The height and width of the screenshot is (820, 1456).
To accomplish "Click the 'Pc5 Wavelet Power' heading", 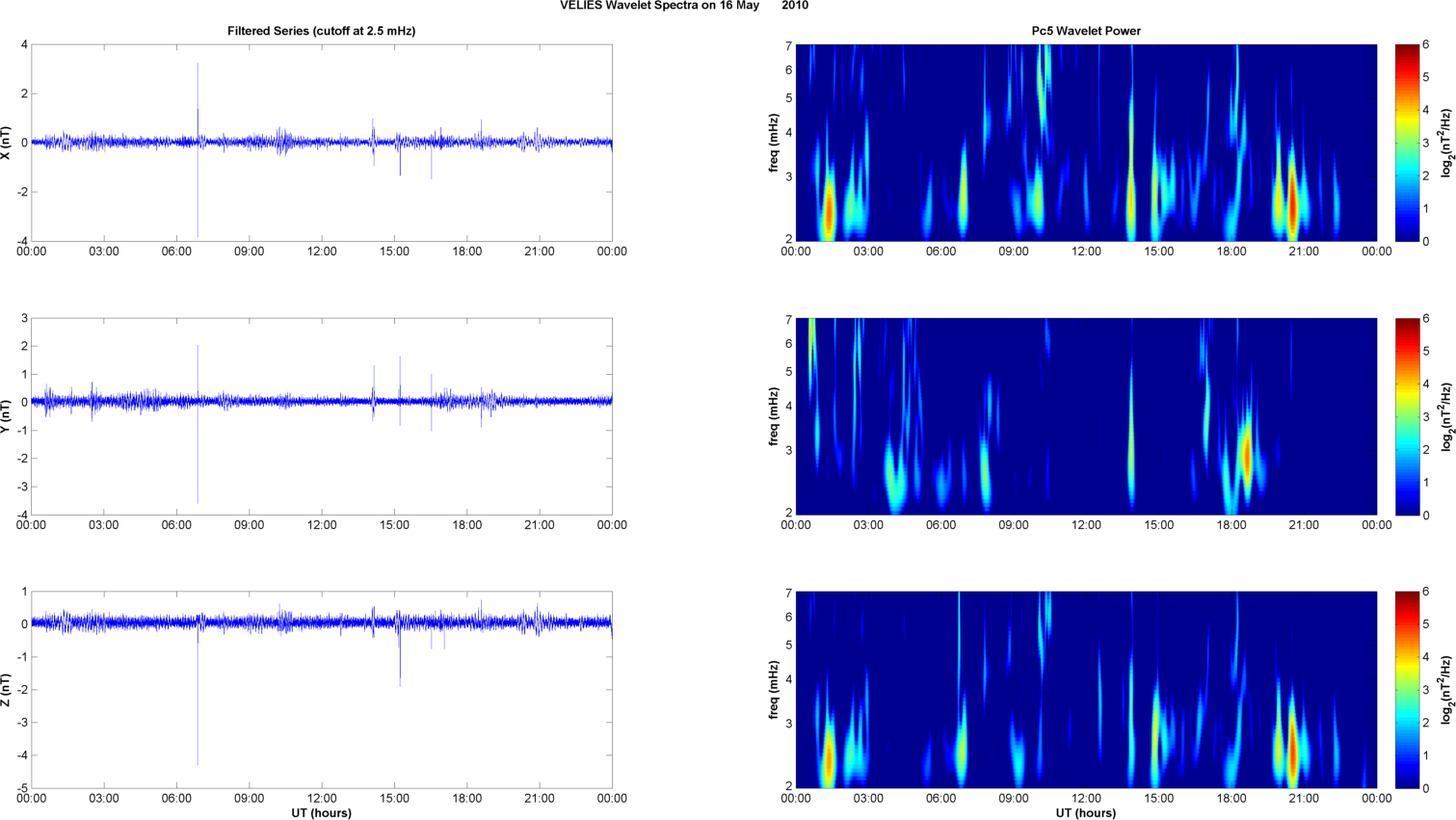I will coord(1086,31).
